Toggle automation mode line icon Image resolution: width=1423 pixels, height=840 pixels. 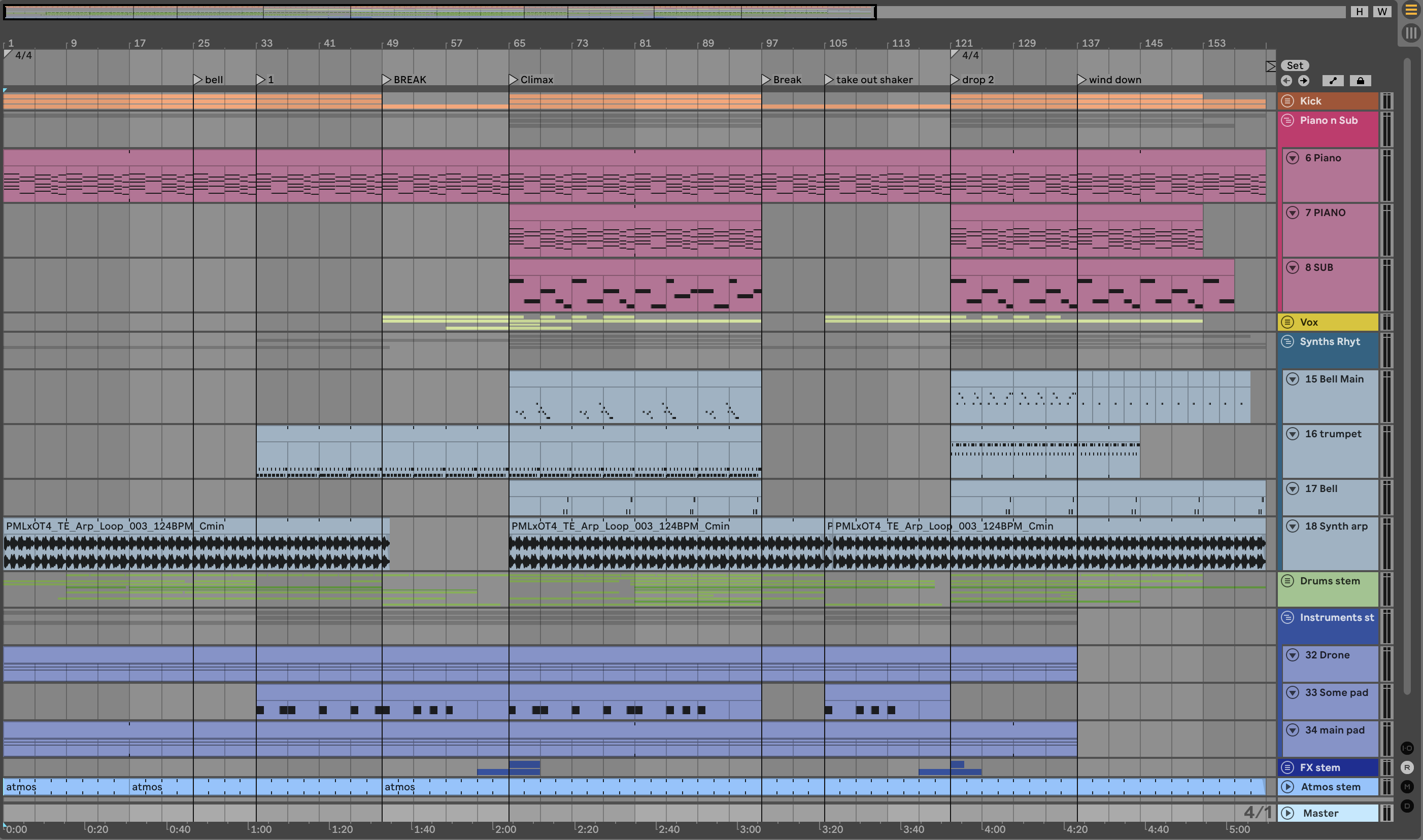tap(1333, 81)
